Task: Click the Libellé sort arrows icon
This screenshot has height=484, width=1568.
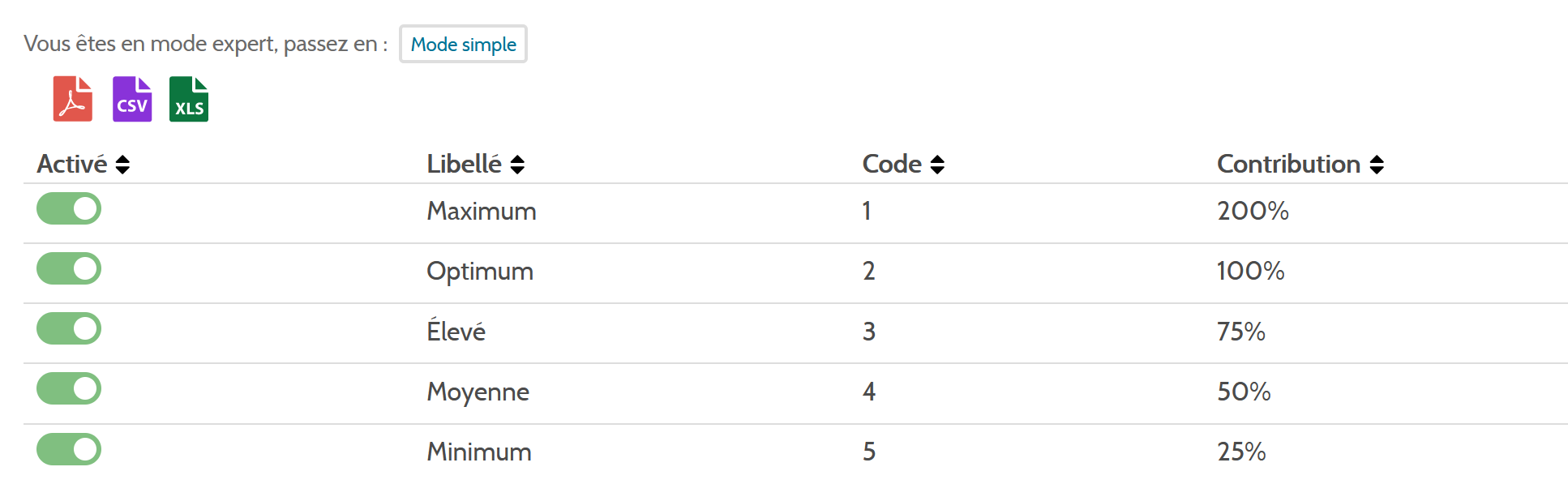Action: pyautogui.click(x=517, y=165)
